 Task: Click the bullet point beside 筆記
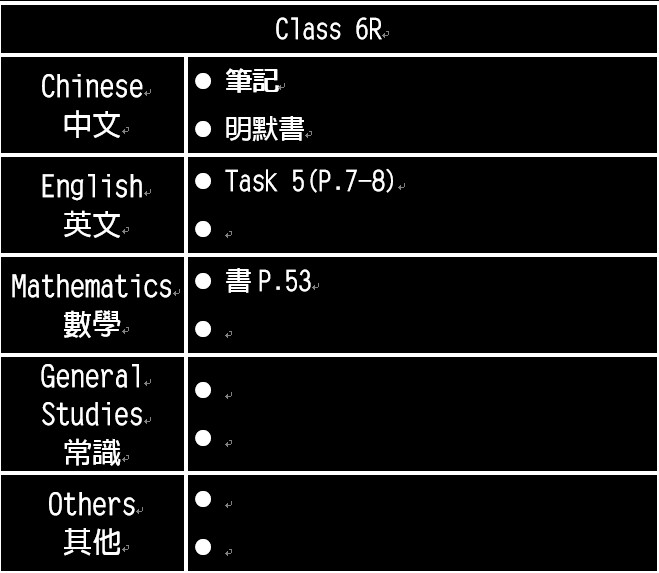coord(203,81)
